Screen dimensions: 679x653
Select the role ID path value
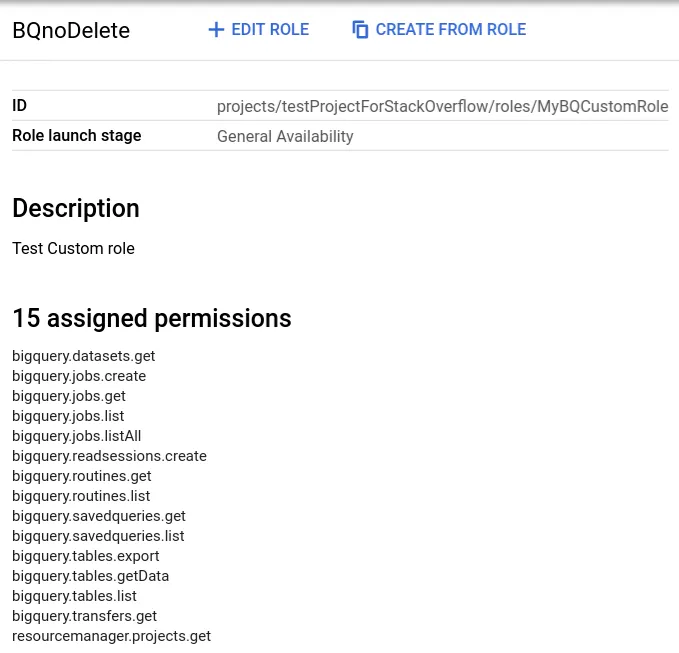pos(442,106)
